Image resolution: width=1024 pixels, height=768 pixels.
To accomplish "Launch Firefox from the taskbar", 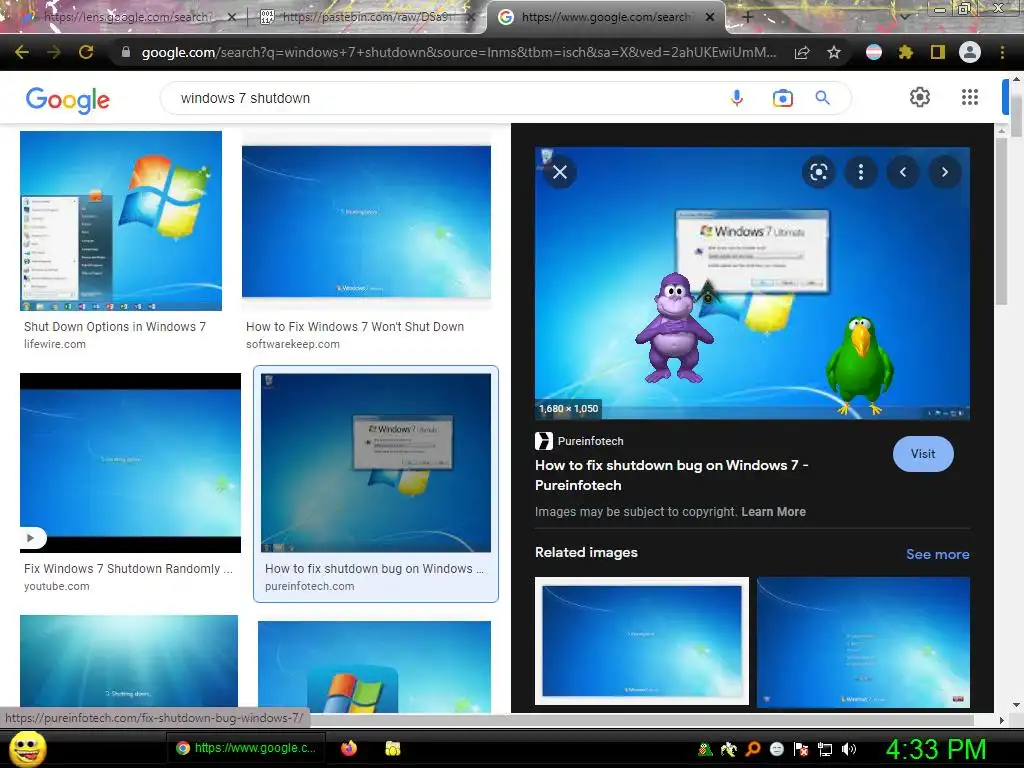I will 349,748.
